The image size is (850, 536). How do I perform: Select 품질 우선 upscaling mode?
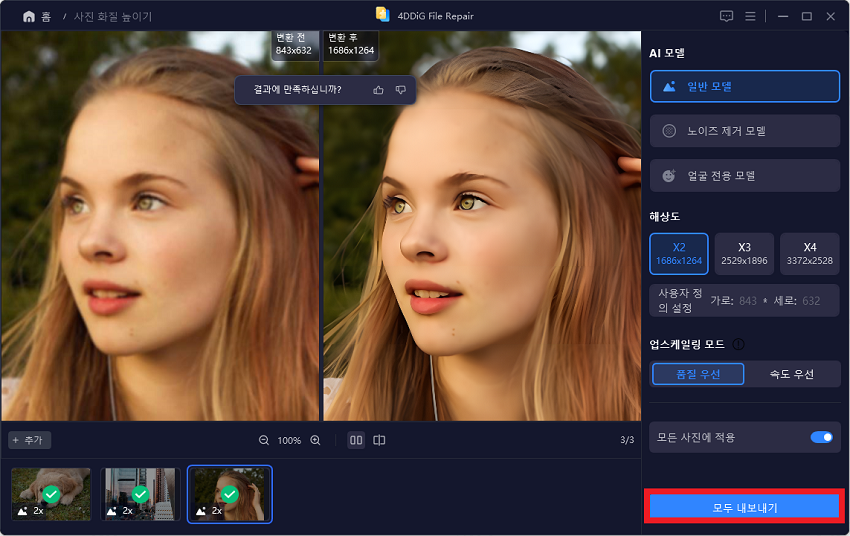pyautogui.click(x=698, y=374)
